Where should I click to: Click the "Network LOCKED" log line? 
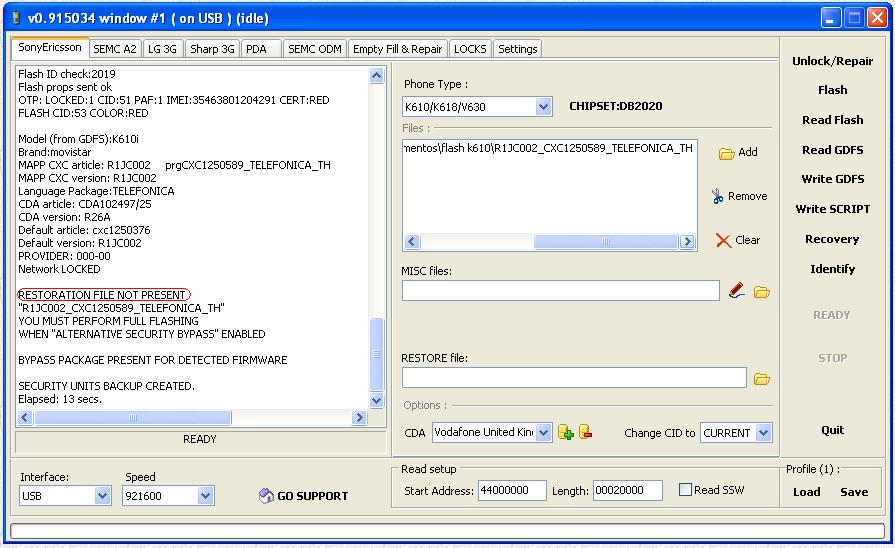(59, 269)
